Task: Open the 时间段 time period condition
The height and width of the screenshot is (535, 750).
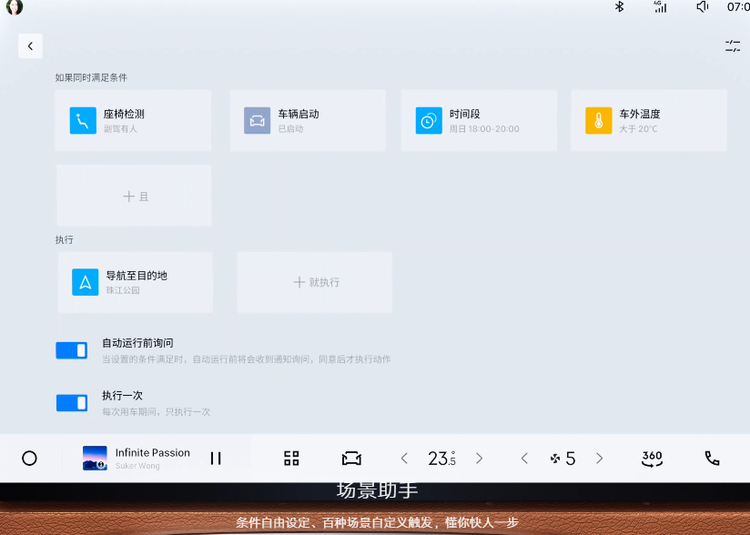Action: point(479,121)
